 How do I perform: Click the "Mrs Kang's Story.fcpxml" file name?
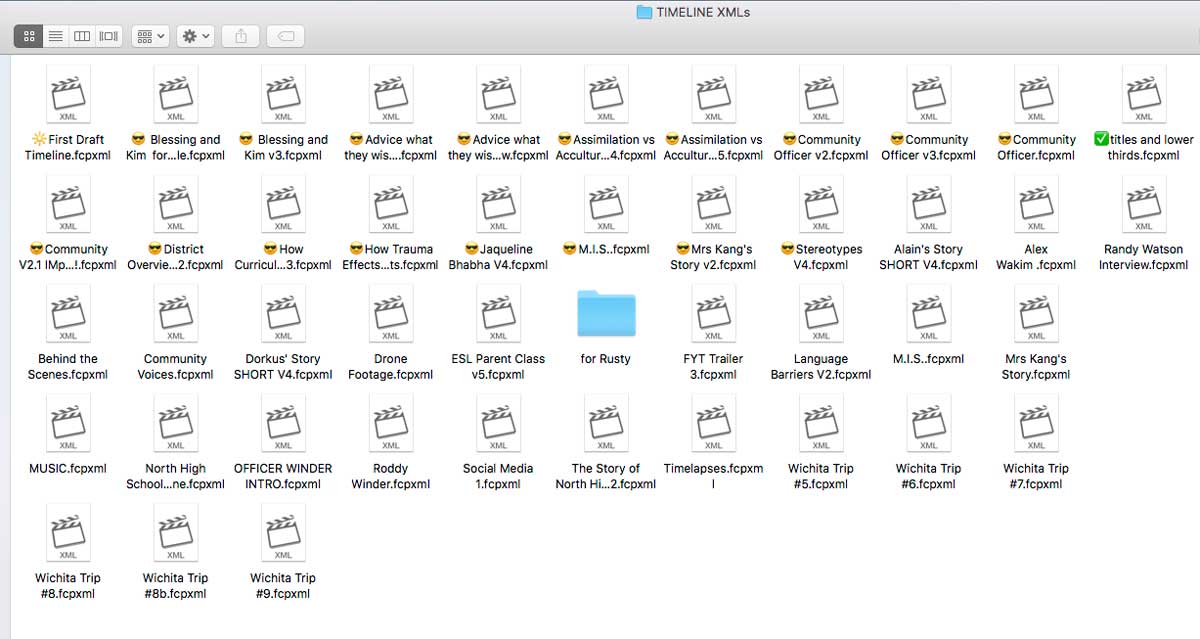pos(1036,367)
